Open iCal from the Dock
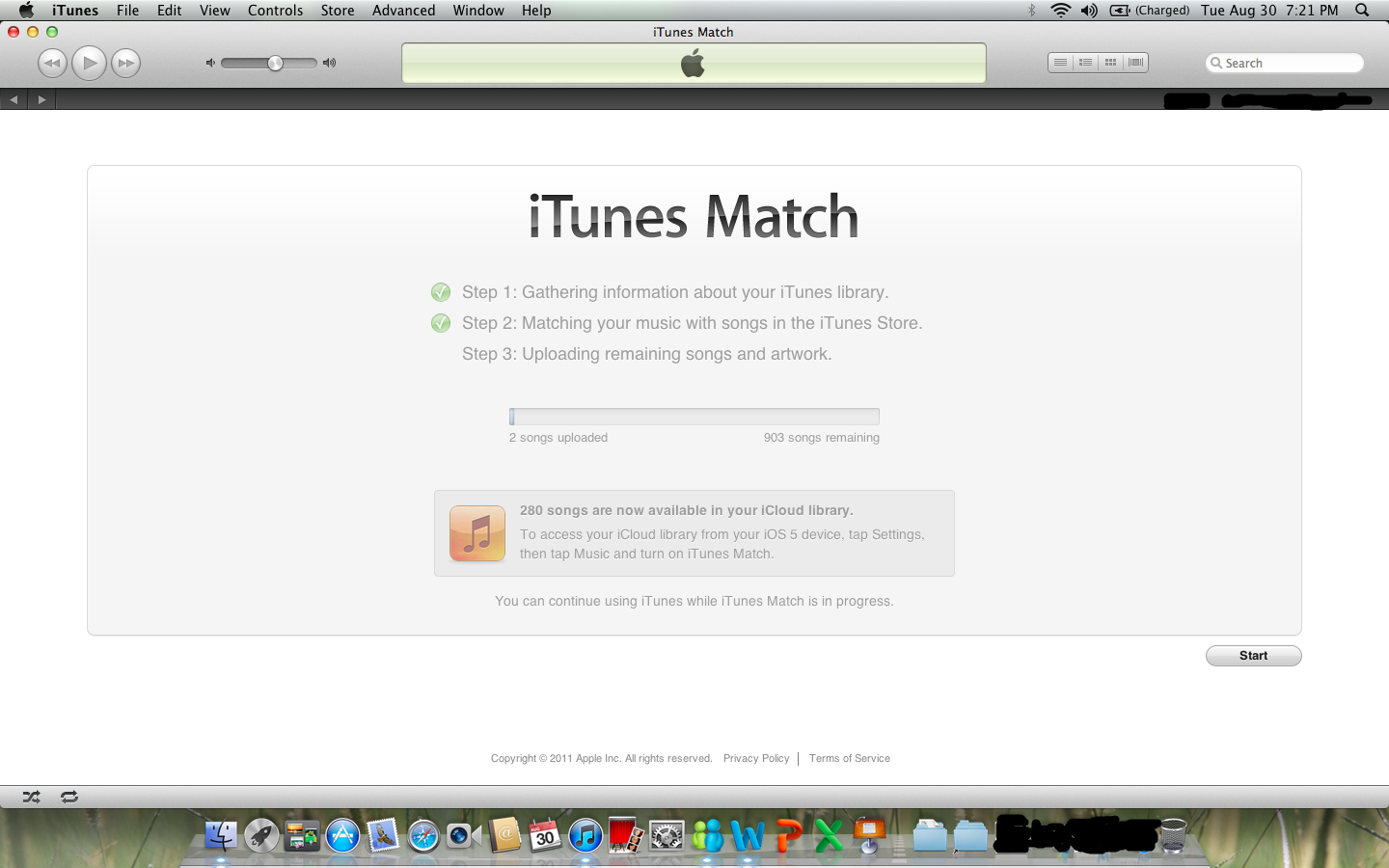Screen dimensions: 1389x868 pyautogui.click(x=545, y=834)
